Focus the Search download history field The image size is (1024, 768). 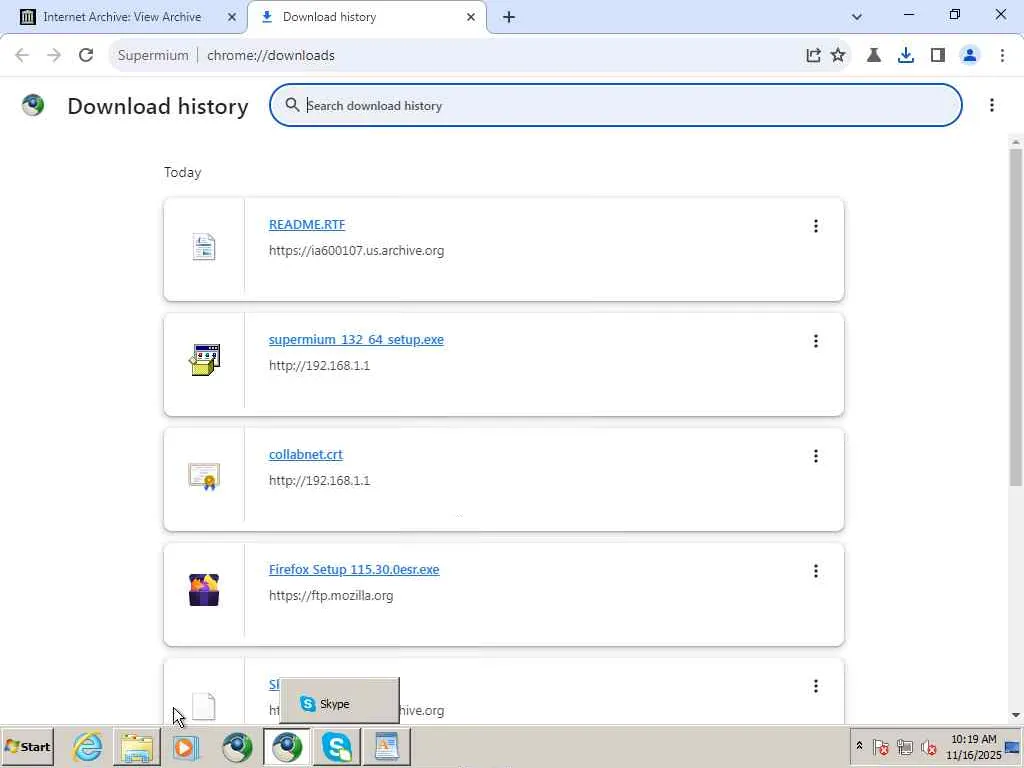pos(615,105)
